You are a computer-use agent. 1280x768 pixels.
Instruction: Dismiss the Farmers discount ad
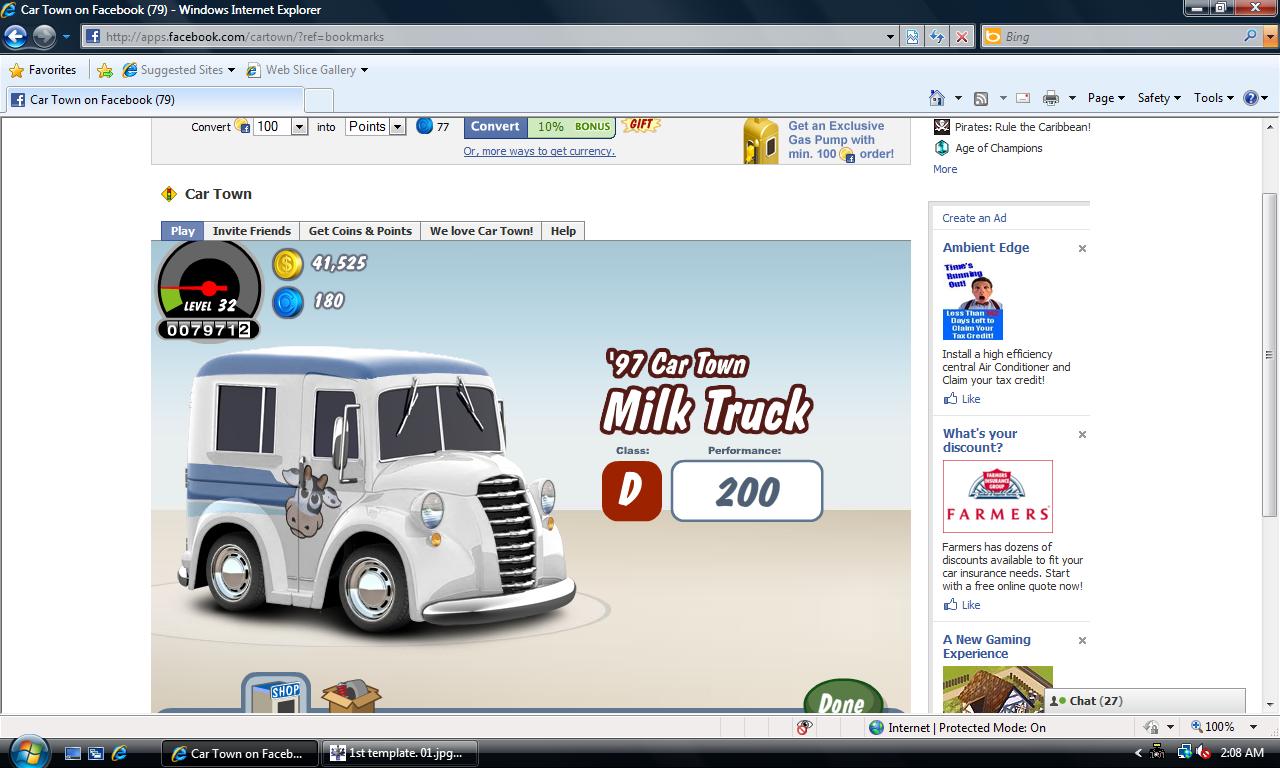coord(1082,434)
